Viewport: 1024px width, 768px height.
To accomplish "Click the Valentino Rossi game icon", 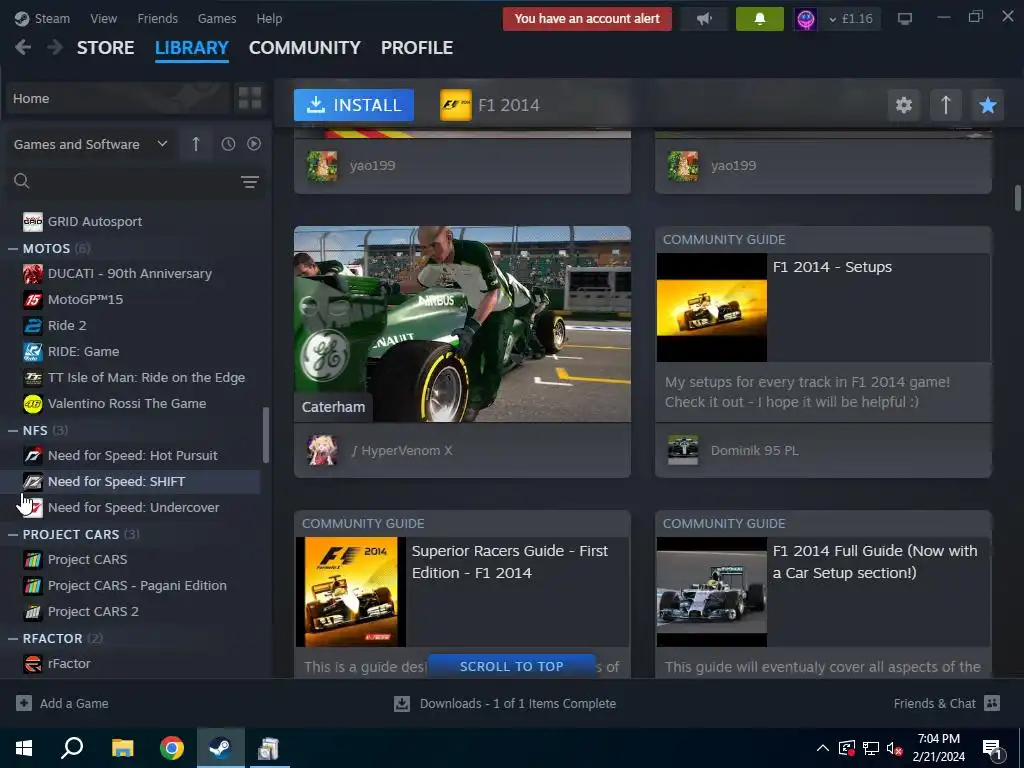I will [x=33, y=404].
